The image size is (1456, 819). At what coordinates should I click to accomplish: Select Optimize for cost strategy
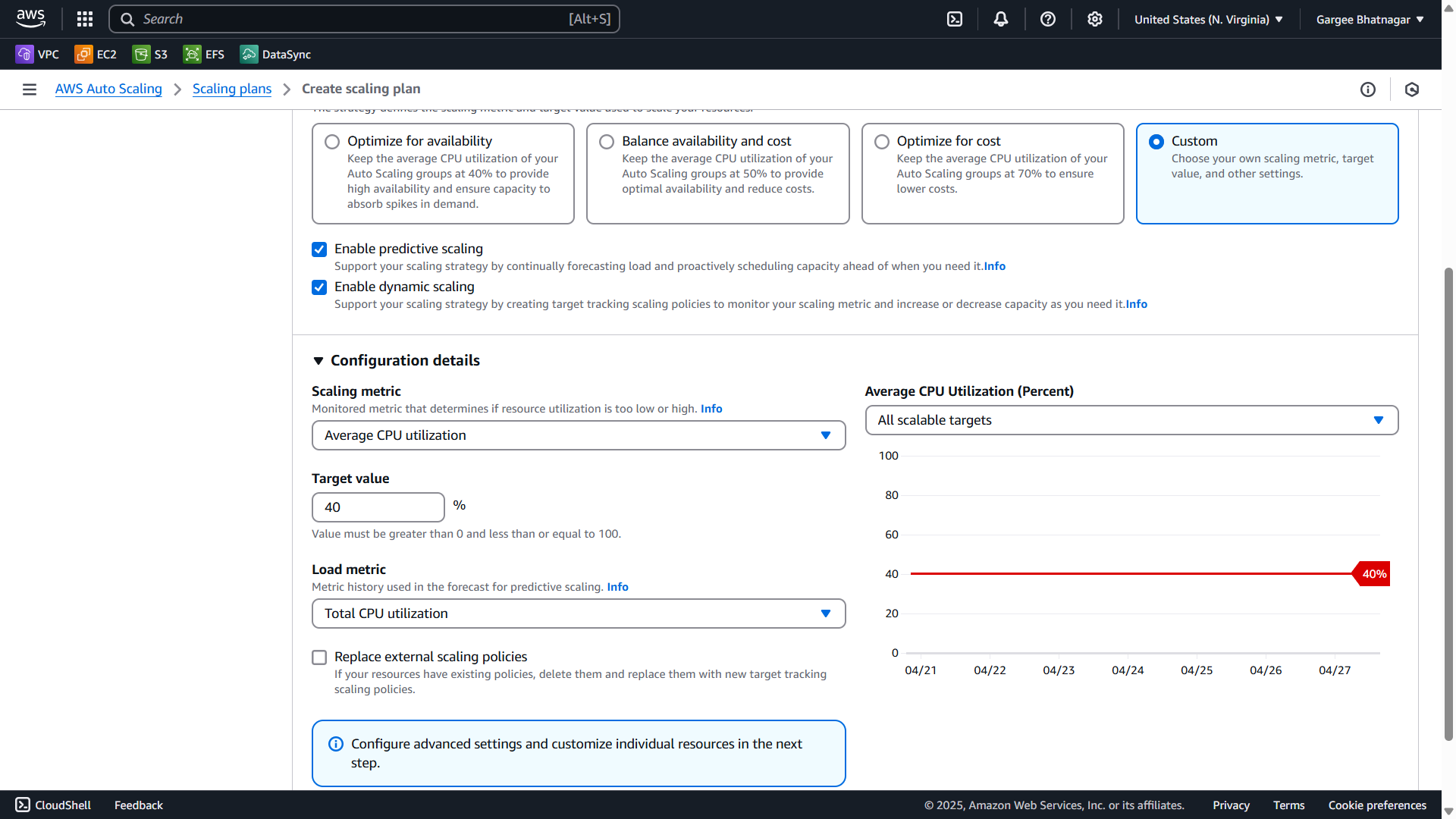[x=882, y=142]
